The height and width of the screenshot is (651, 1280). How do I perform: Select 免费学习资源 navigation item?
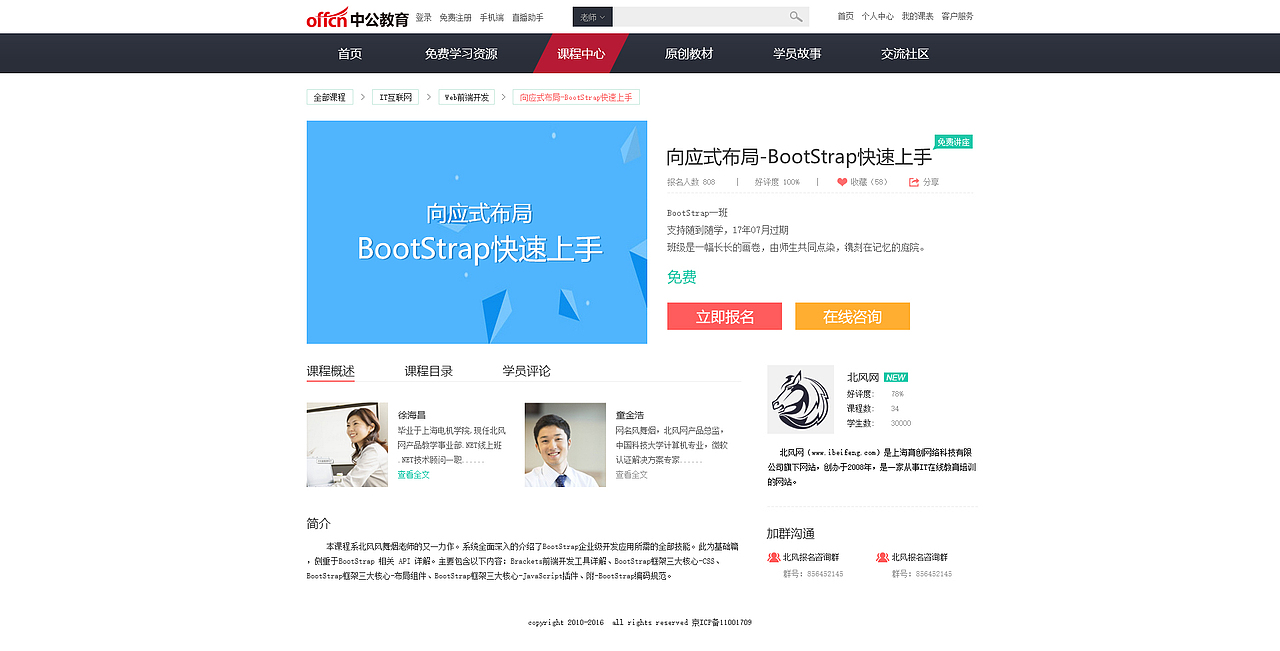point(461,54)
